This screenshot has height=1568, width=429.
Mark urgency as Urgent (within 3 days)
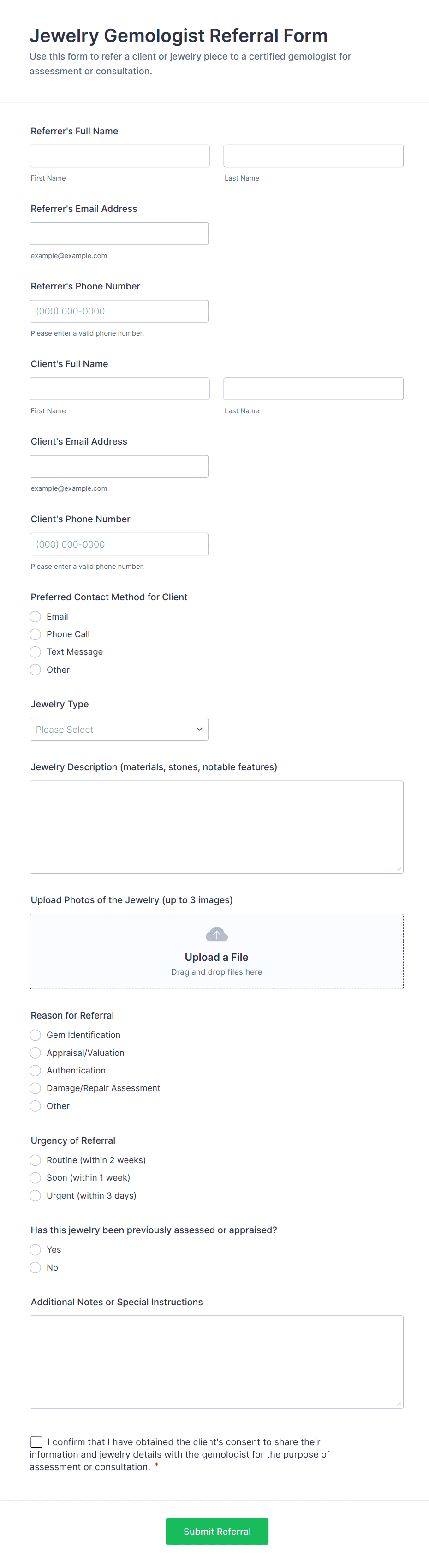coord(36,1195)
